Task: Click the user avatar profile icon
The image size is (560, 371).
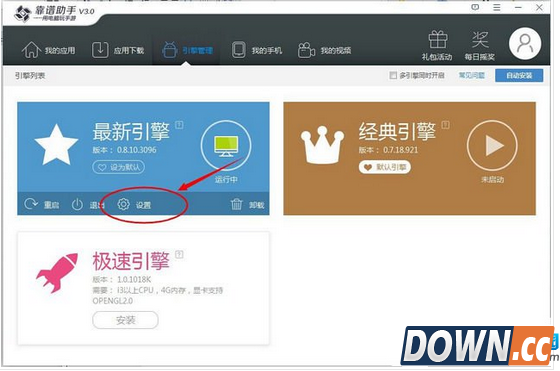Action: [x=525, y=44]
